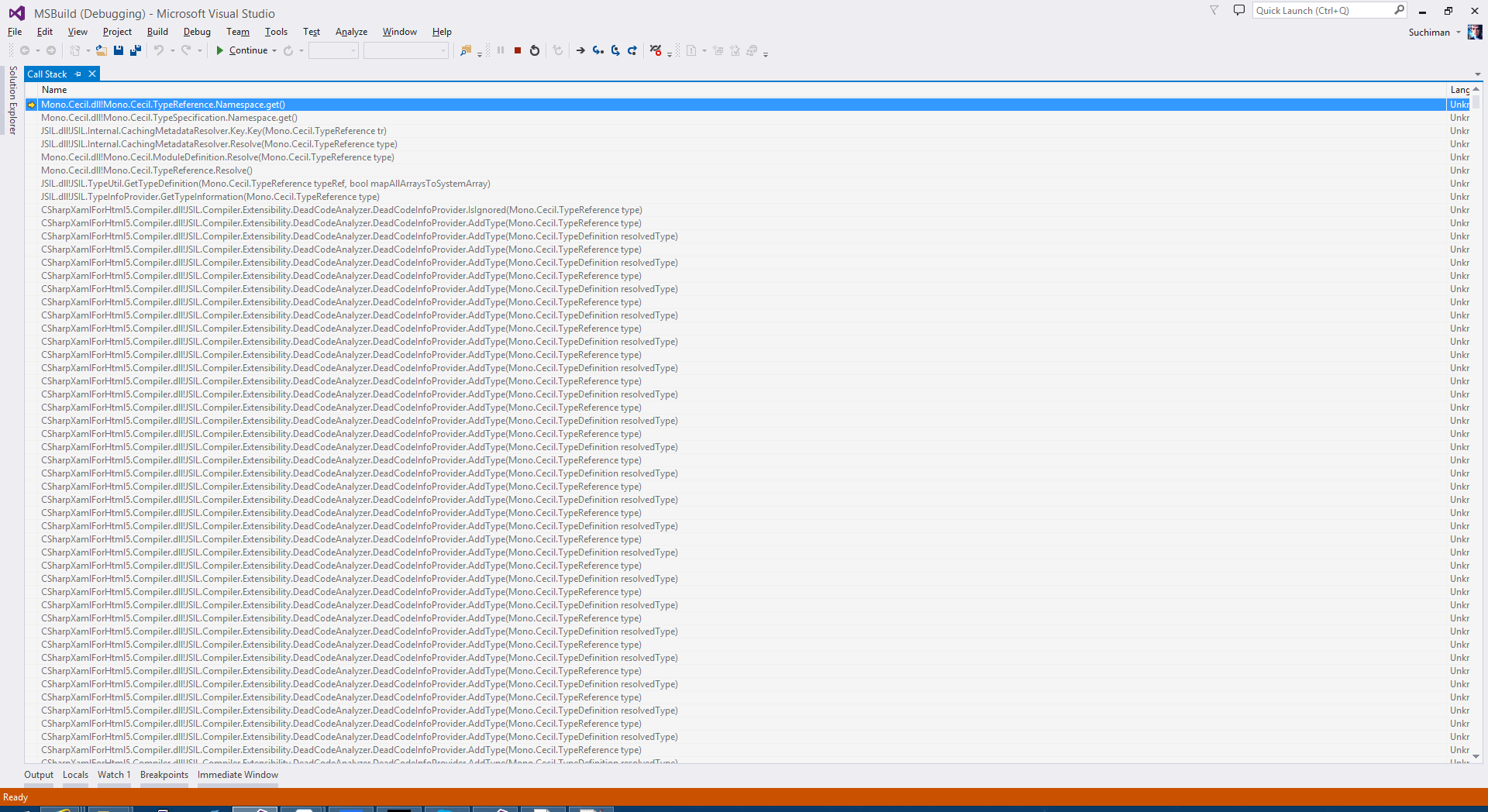This screenshot has height=812, width=1488.
Task: Open the View menu
Action: [77, 32]
